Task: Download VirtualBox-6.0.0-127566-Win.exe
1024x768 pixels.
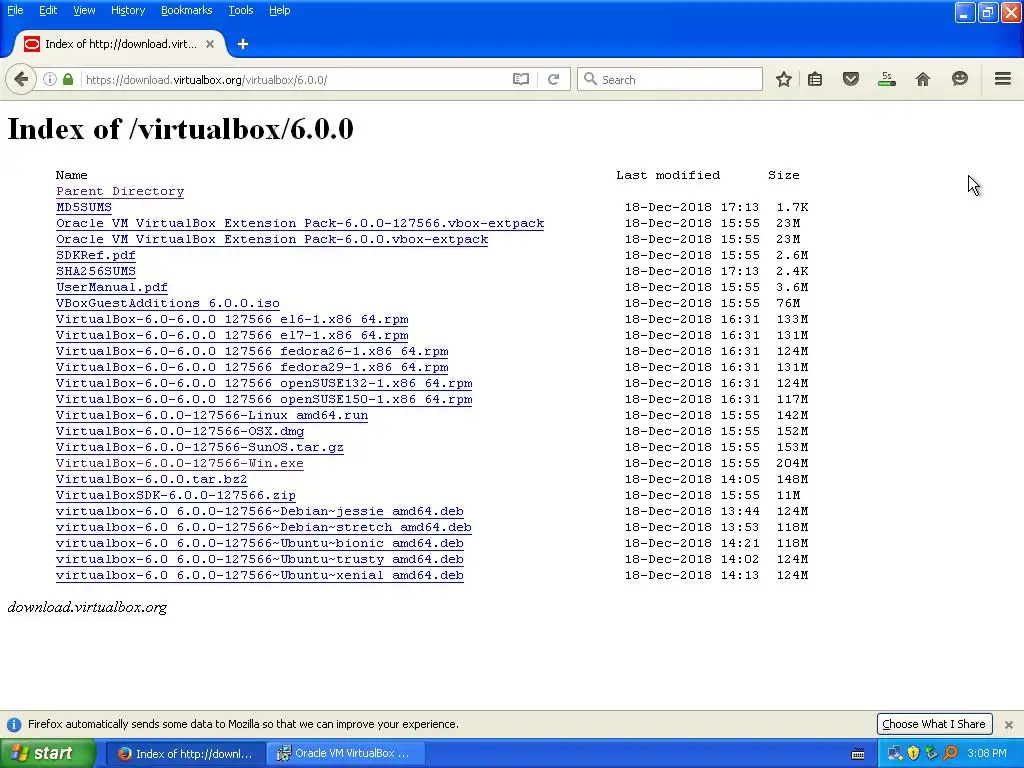Action: tap(180, 463)
